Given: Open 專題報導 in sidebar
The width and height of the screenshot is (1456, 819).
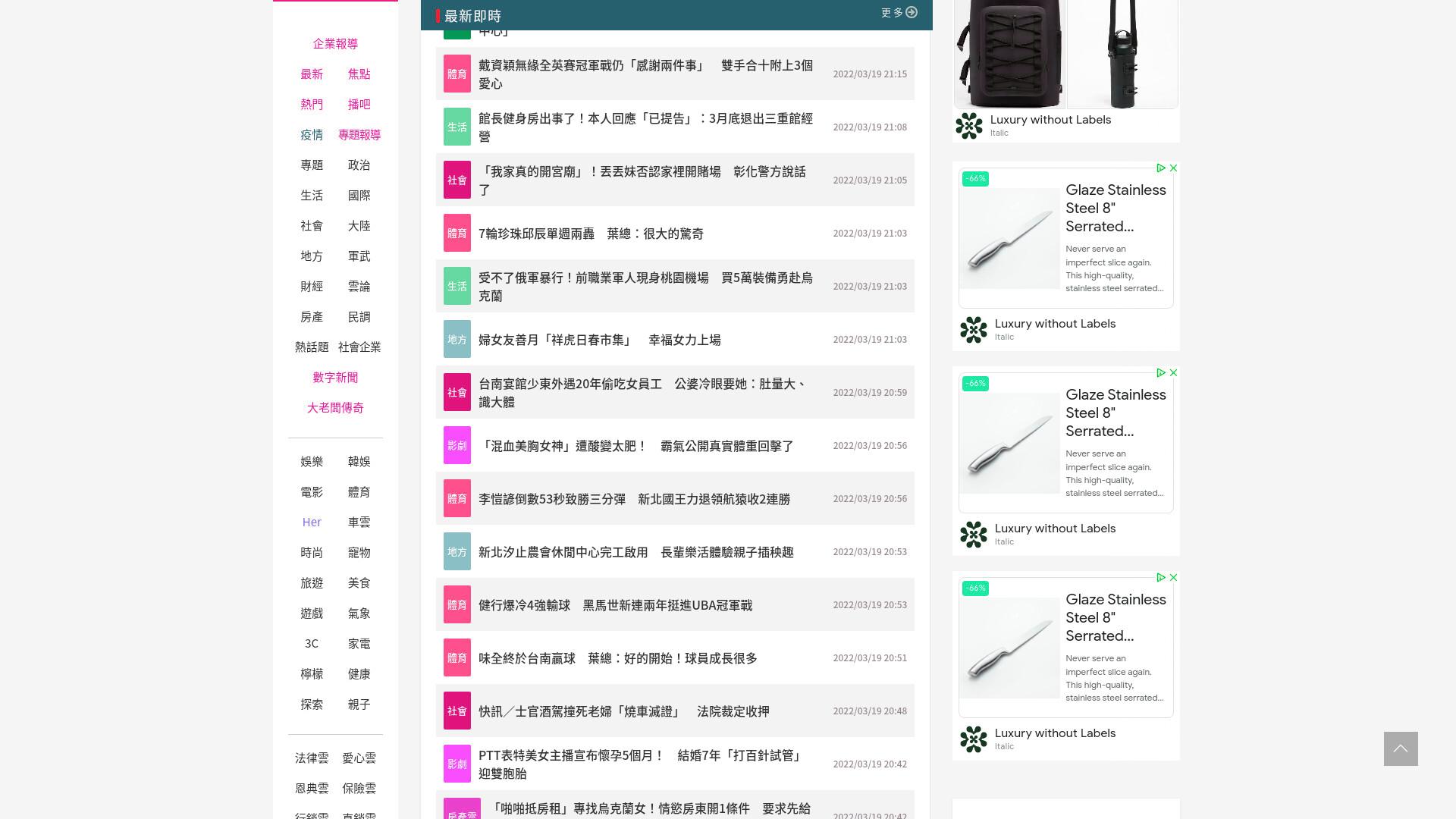Looking at the screenshot, I should 359,135.
